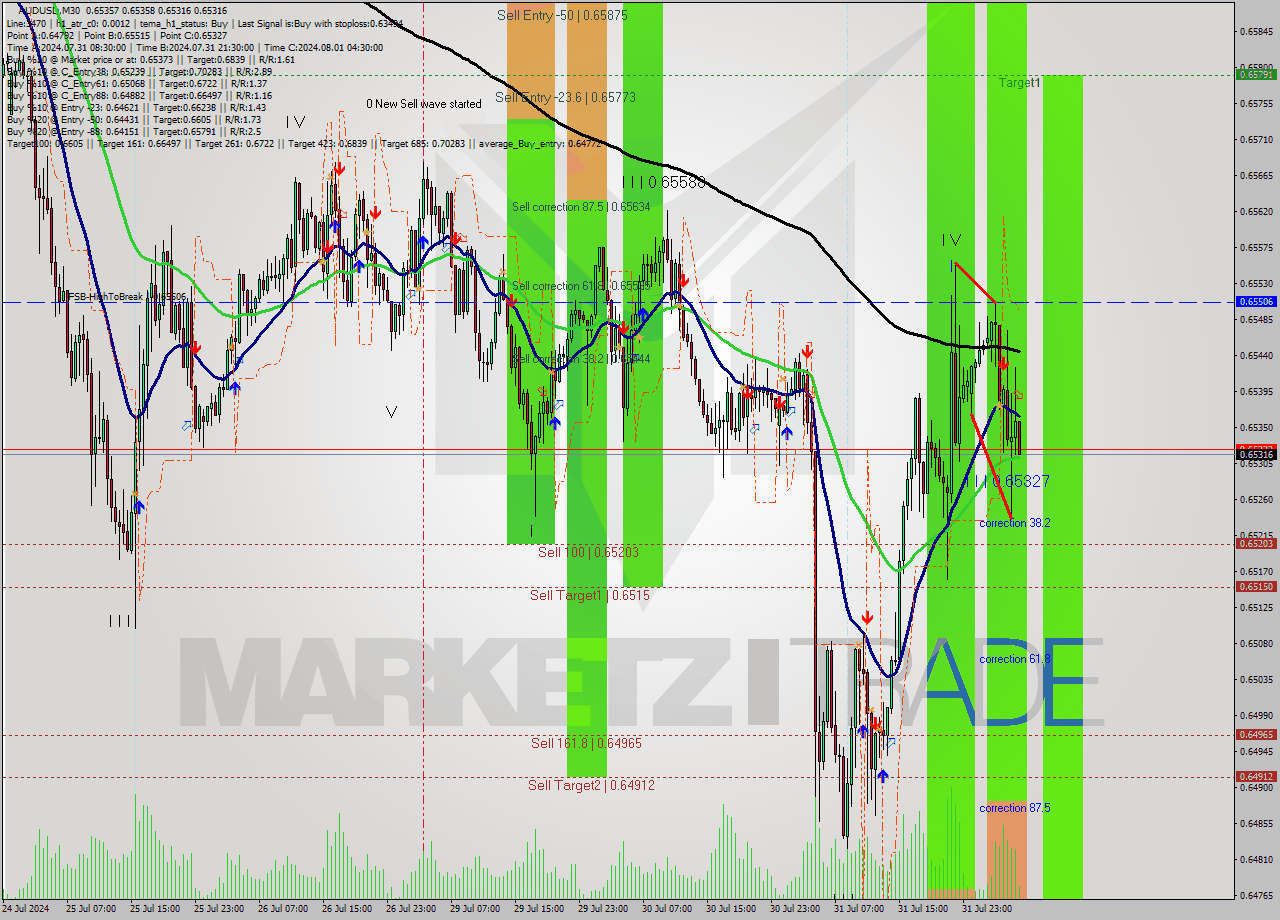1280x920 pixels.
Task: Select 'Sell Entry -50 | 0.65875' label
Action: click(x=562, y=15)
